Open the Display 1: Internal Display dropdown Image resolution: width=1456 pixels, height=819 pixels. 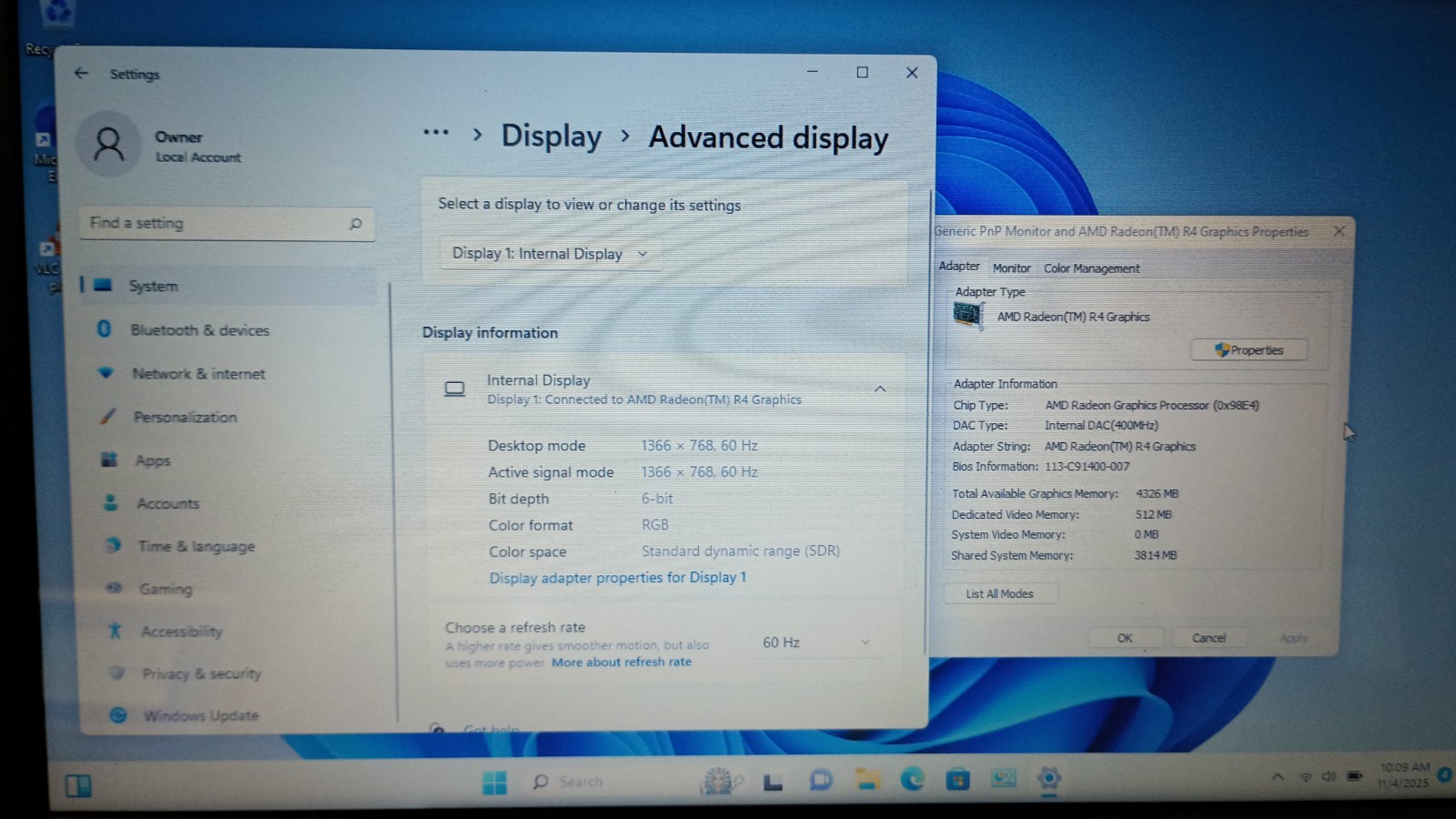tap(551, 254)
